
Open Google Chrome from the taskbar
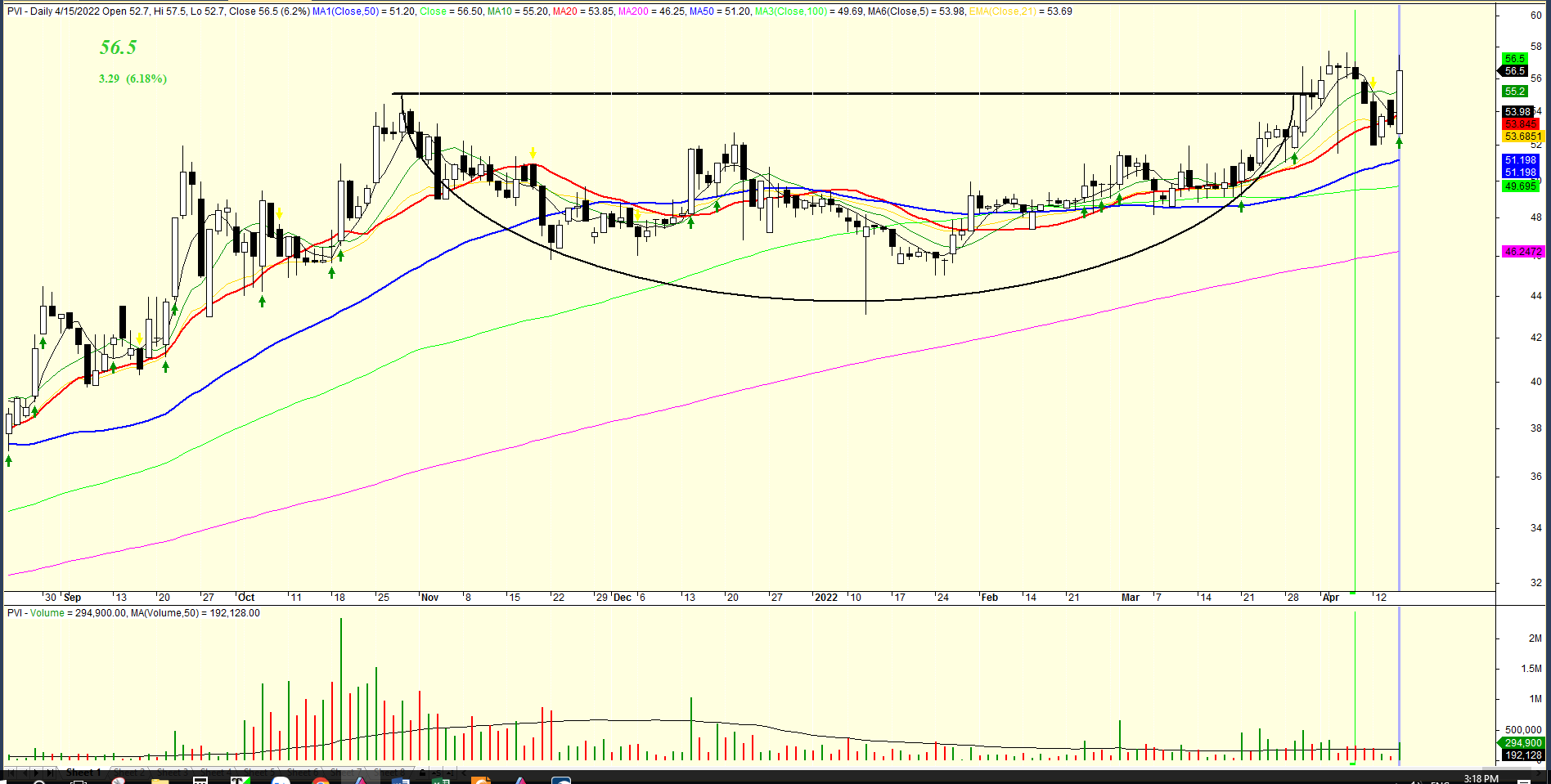[x=321, y=780]
